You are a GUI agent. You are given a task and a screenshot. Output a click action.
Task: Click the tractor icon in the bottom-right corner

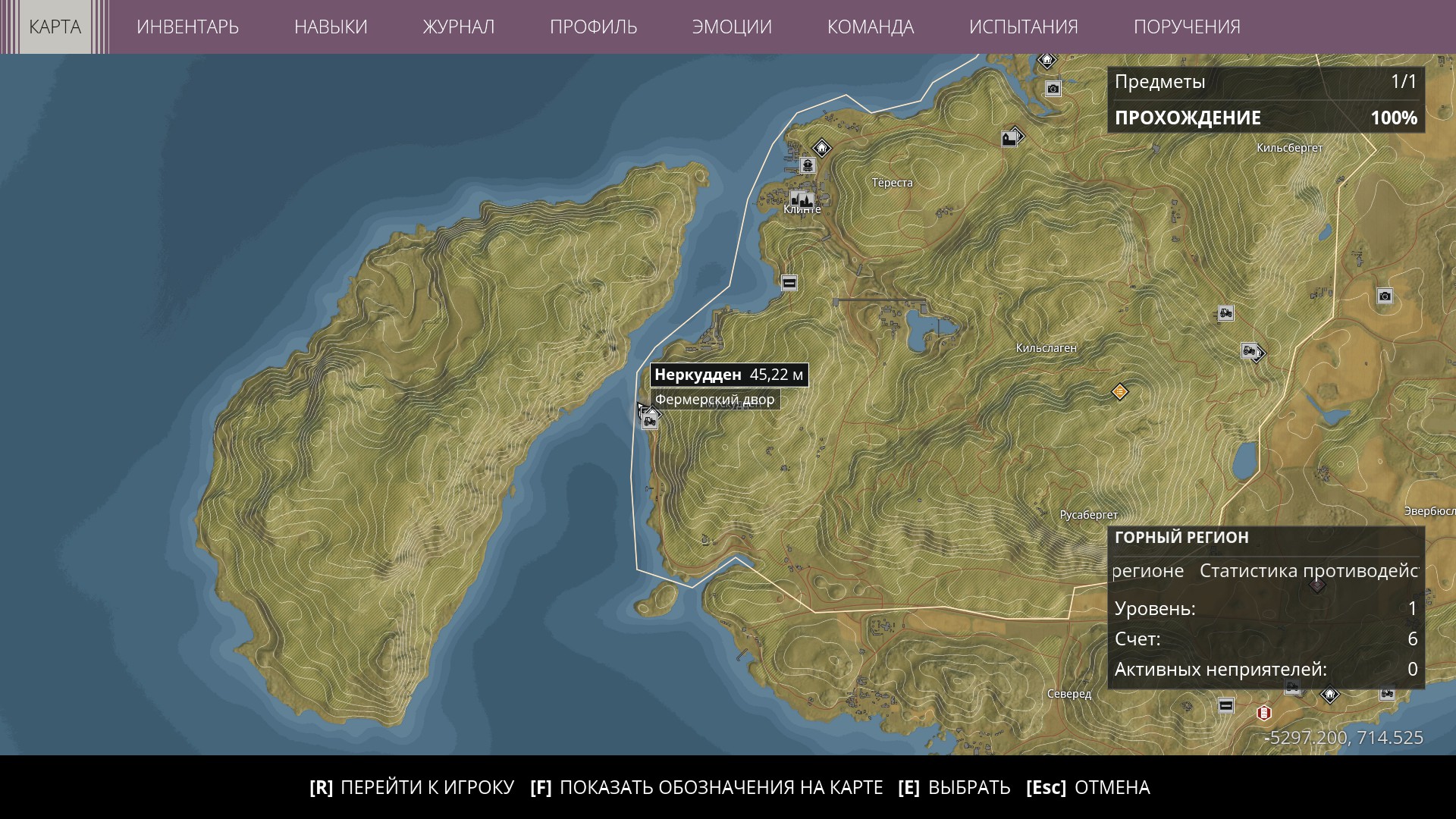click(1387, 692)
